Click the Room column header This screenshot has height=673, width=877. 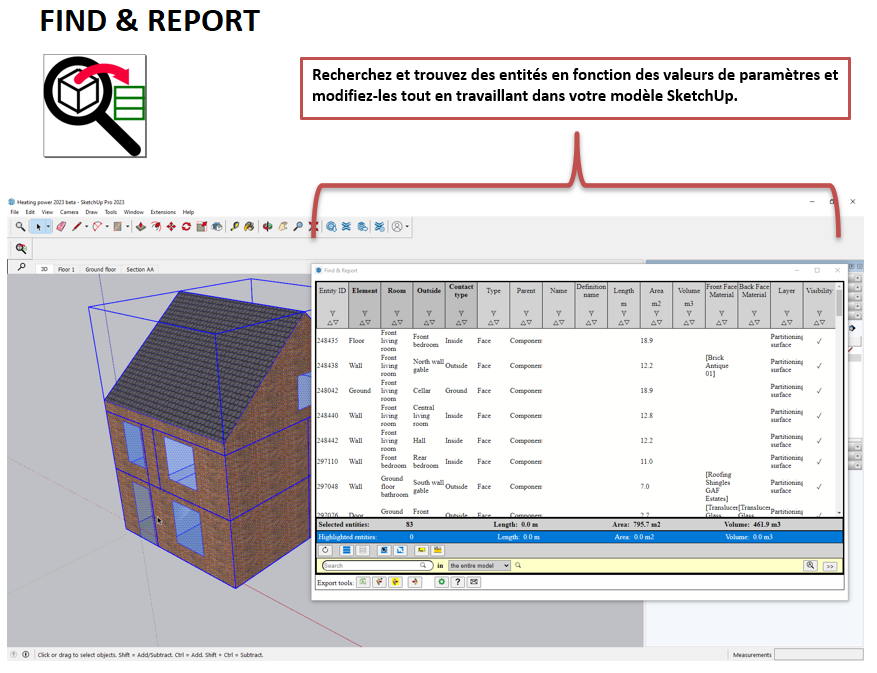click(397, 291)
